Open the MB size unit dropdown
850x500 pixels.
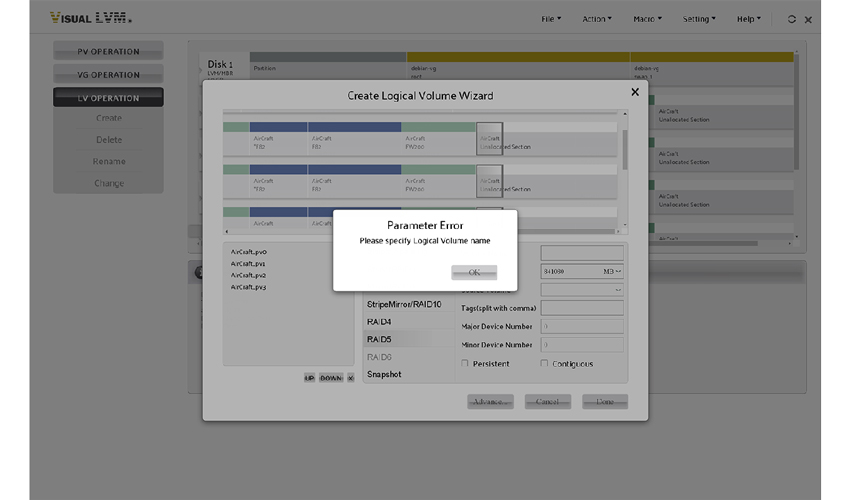[x=612, y=271]
